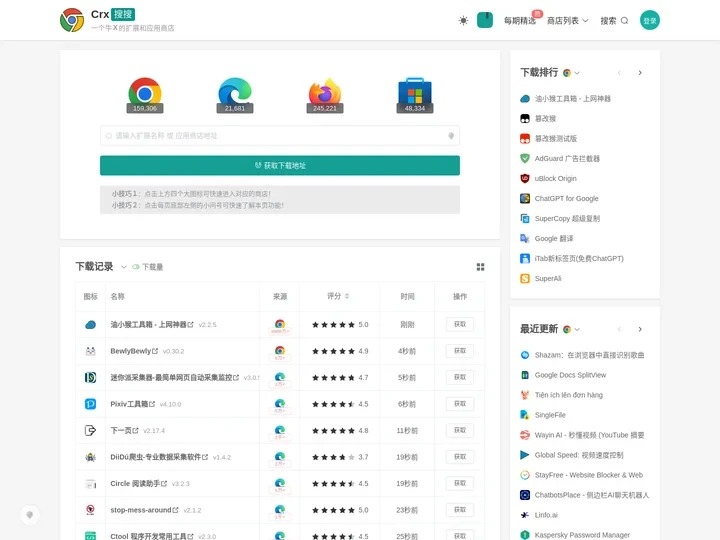
Task: Go to previous page of 下载排行
Action: 619,73
